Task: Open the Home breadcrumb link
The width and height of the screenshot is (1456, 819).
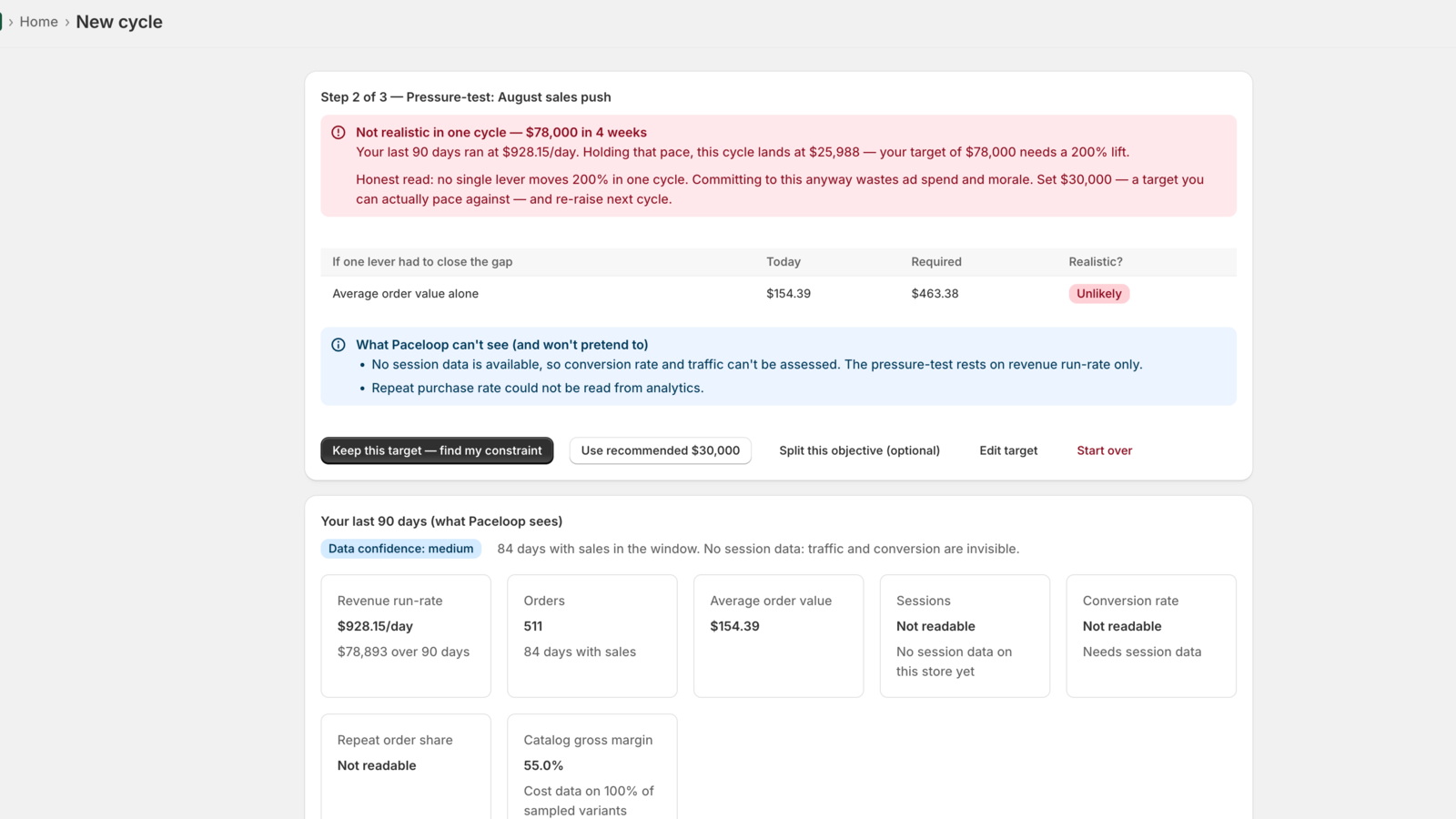Action: pos(39,22)
